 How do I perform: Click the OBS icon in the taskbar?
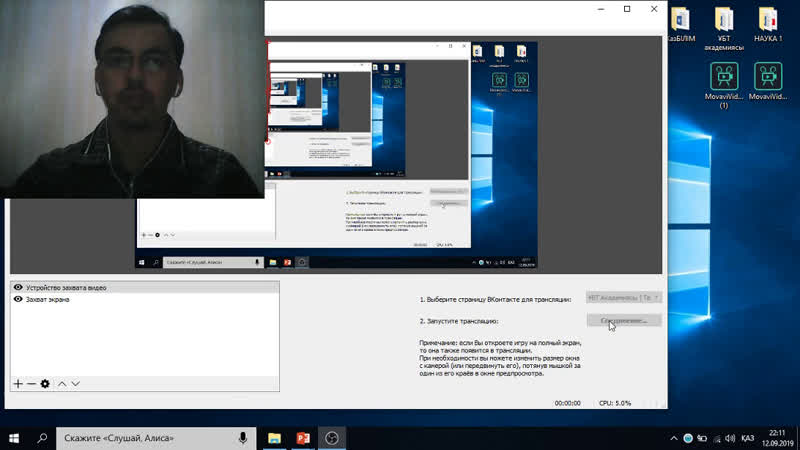tap(333, 438)
